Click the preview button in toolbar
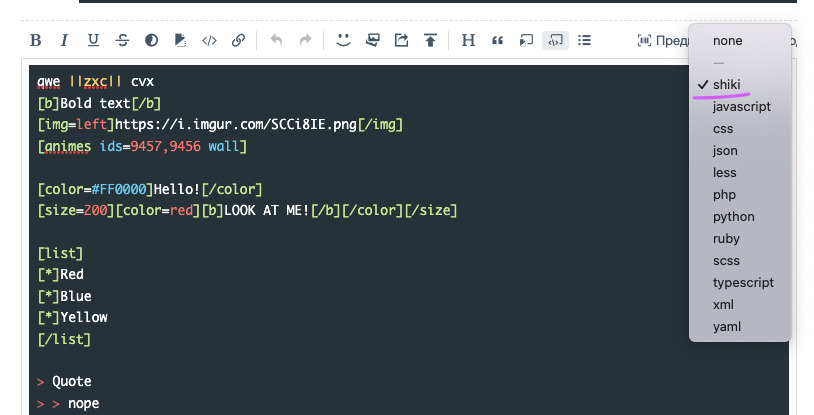The height and width of the screenshot is (415, 814). pos(660,41)
